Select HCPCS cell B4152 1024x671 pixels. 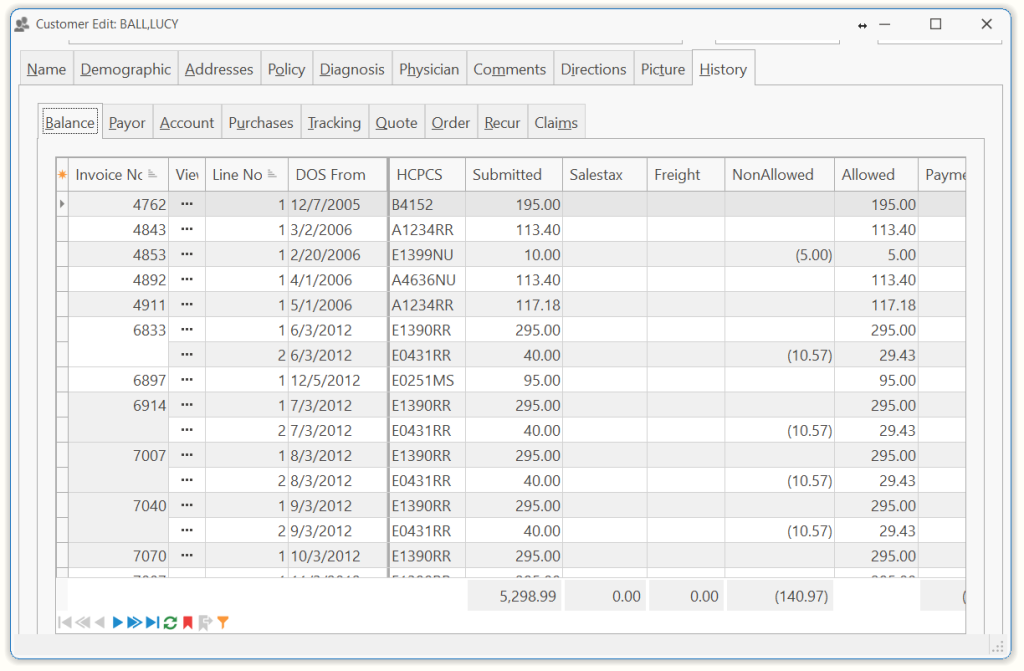point(427,205)
